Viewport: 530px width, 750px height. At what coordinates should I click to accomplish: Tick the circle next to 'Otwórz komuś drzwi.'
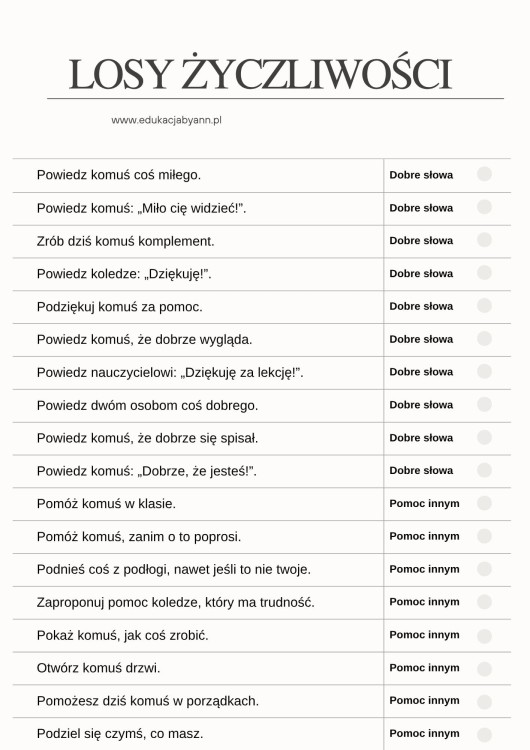pos(484,669)
